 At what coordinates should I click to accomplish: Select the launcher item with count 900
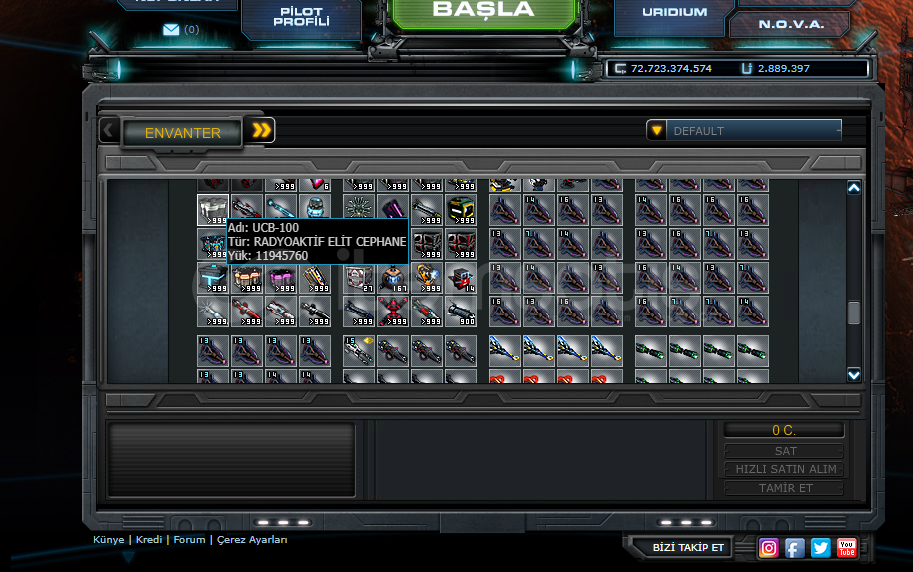(461, 311)
